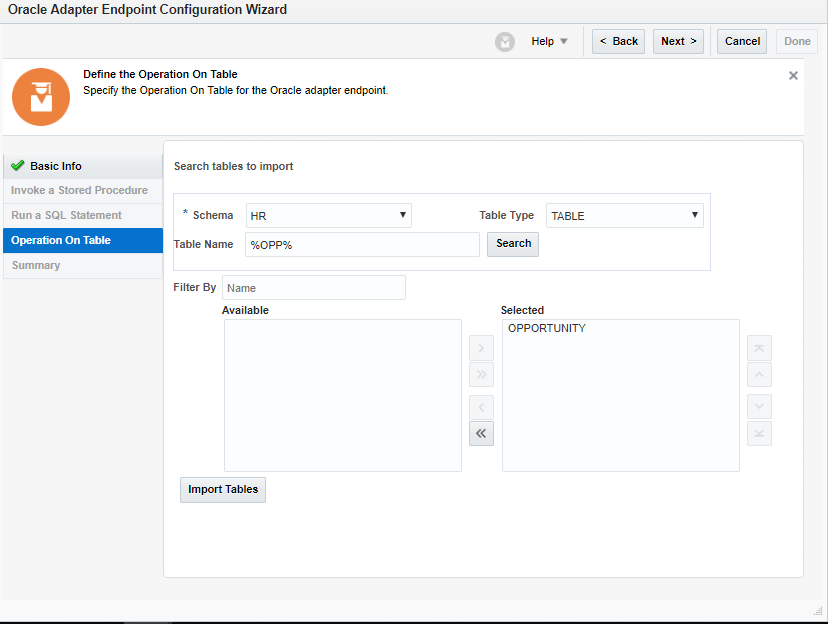Click the Table Name input field
This screenshot has height=624, width=828.
click(x=362, y=244)
